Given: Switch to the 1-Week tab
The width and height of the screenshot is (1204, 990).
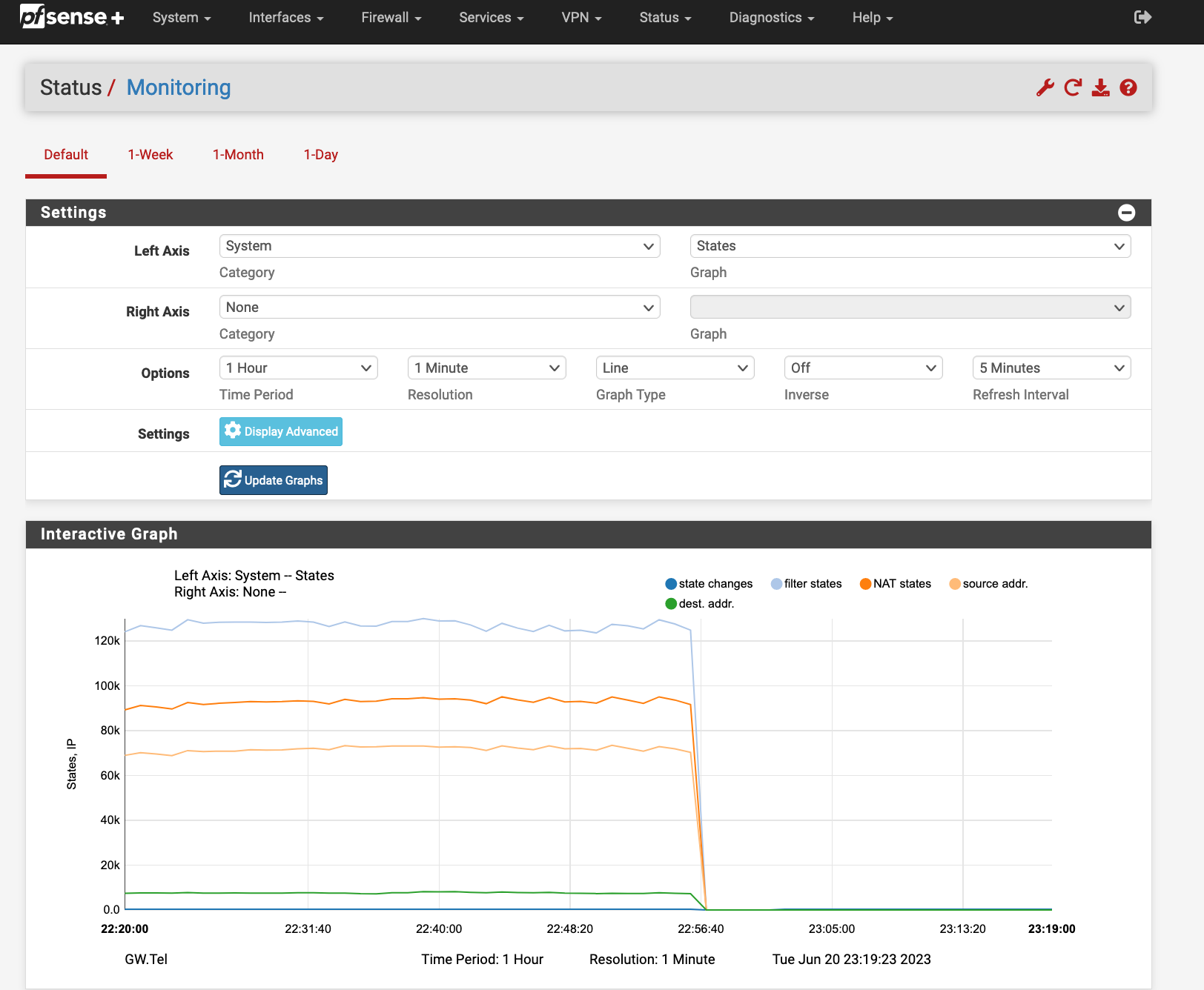Looking at the screenshot, I should tap(150, 155).
